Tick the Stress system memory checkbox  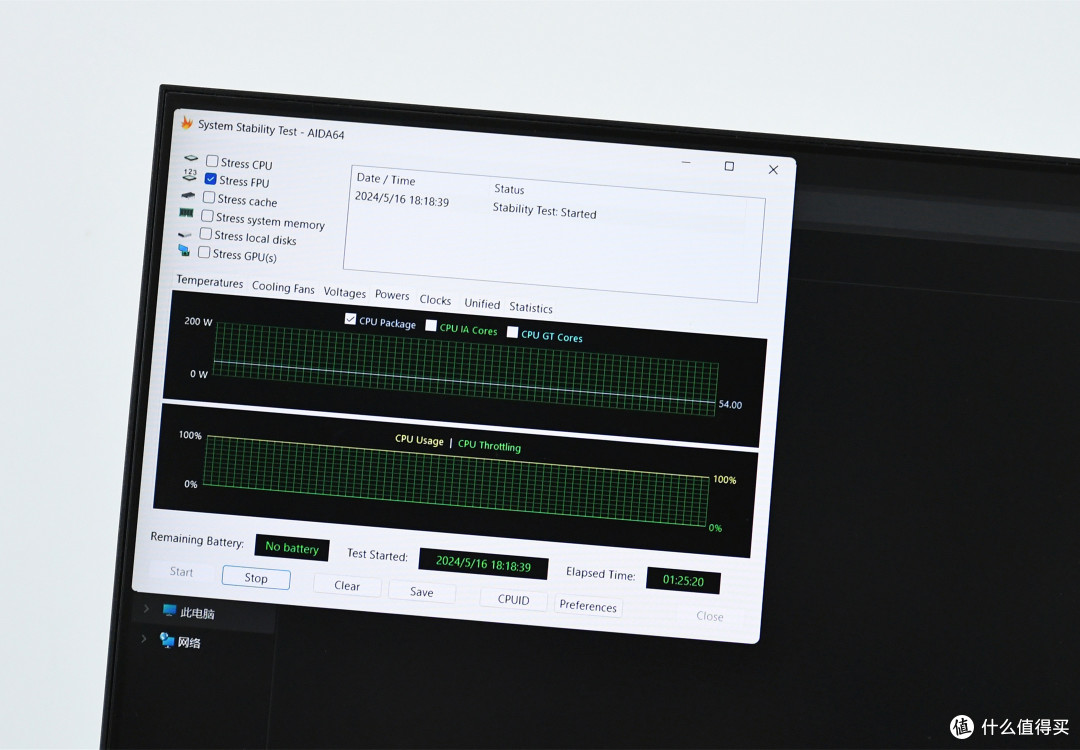coord(207,216)
